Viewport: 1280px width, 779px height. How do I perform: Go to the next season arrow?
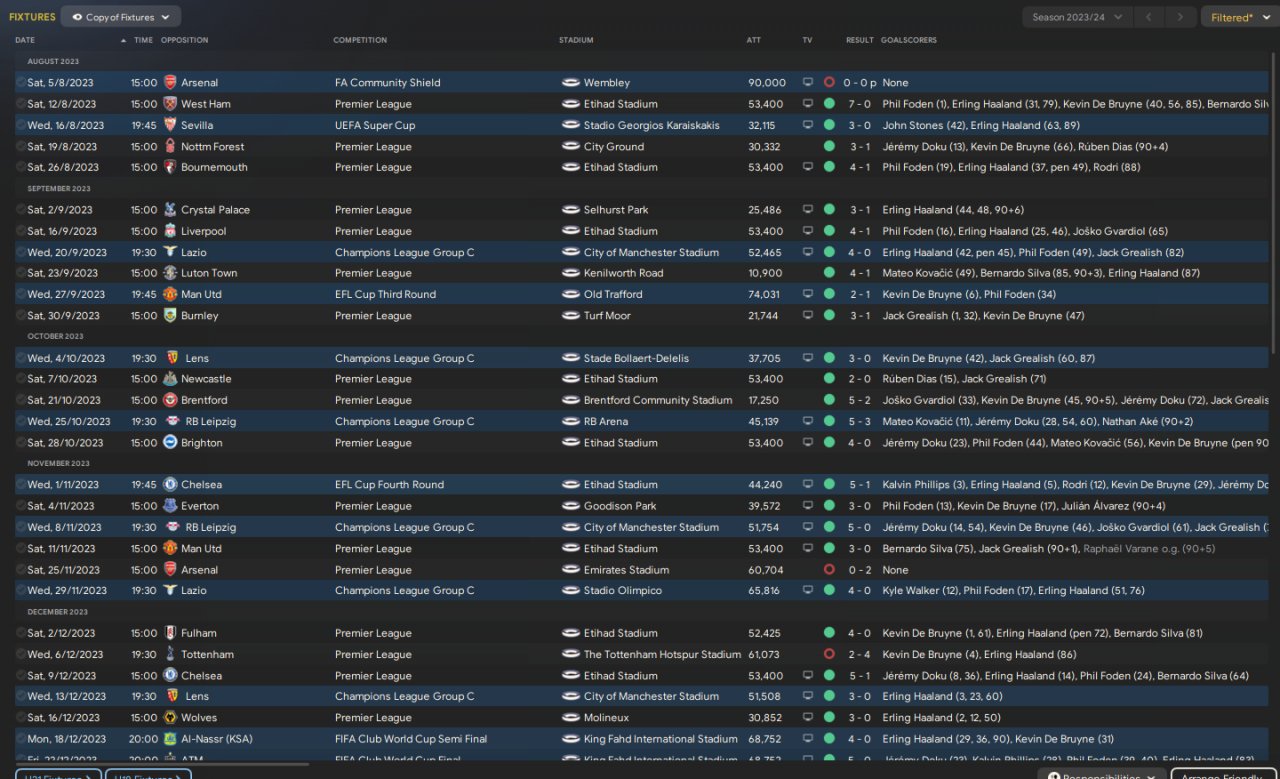[1181, 17]
